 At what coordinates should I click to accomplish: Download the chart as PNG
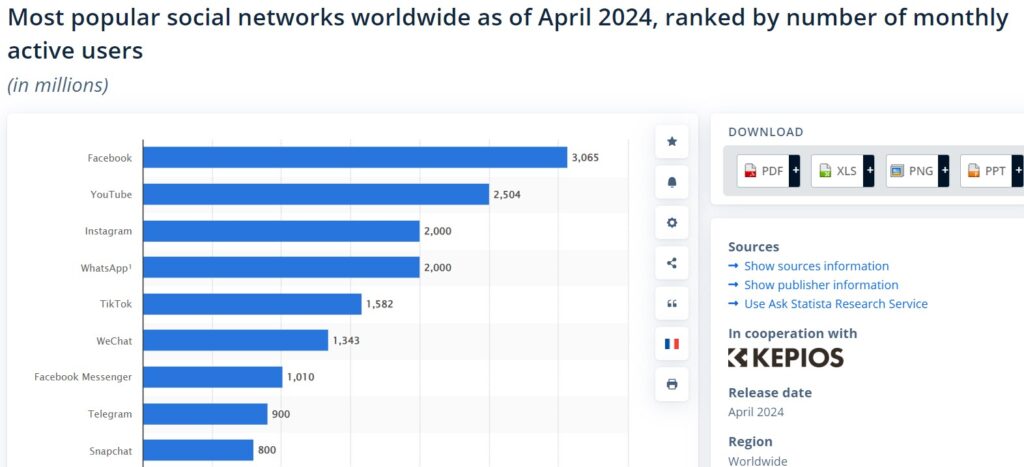[912, 171]
